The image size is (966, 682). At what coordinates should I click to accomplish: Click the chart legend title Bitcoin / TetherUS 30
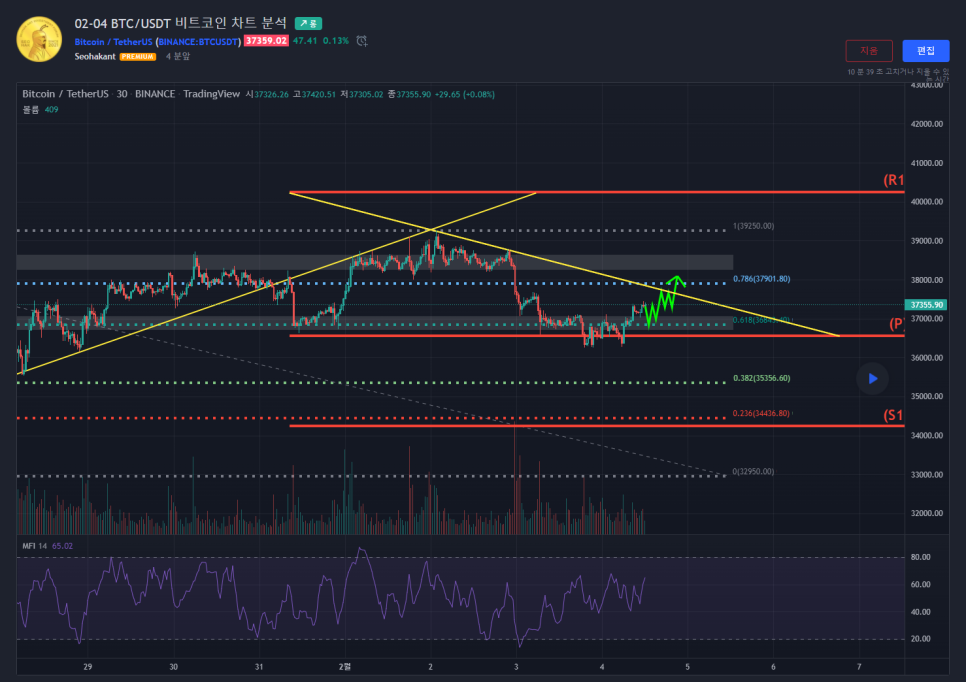coord(85,94)
